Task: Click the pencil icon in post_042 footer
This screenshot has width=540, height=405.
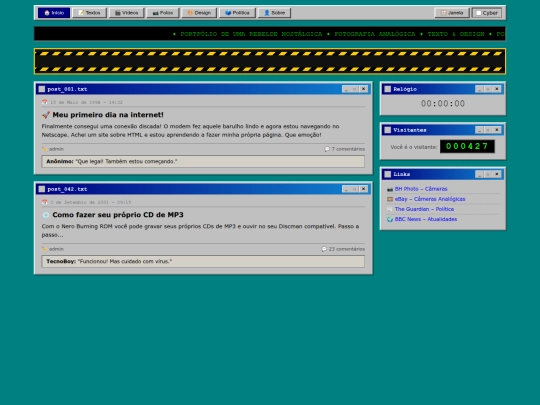Action: pos(44,249)
